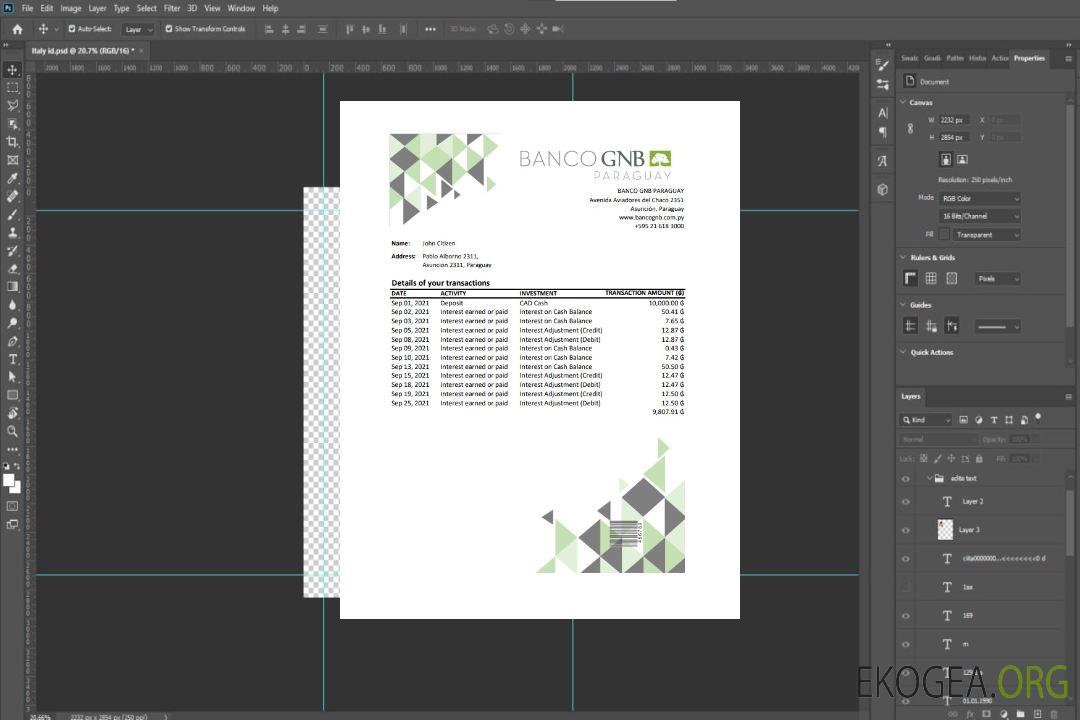The width and height of the screenshot is (1080, 720).
Task: Open the Window menu
Action: pyautogui.click(x=241, y=8)
